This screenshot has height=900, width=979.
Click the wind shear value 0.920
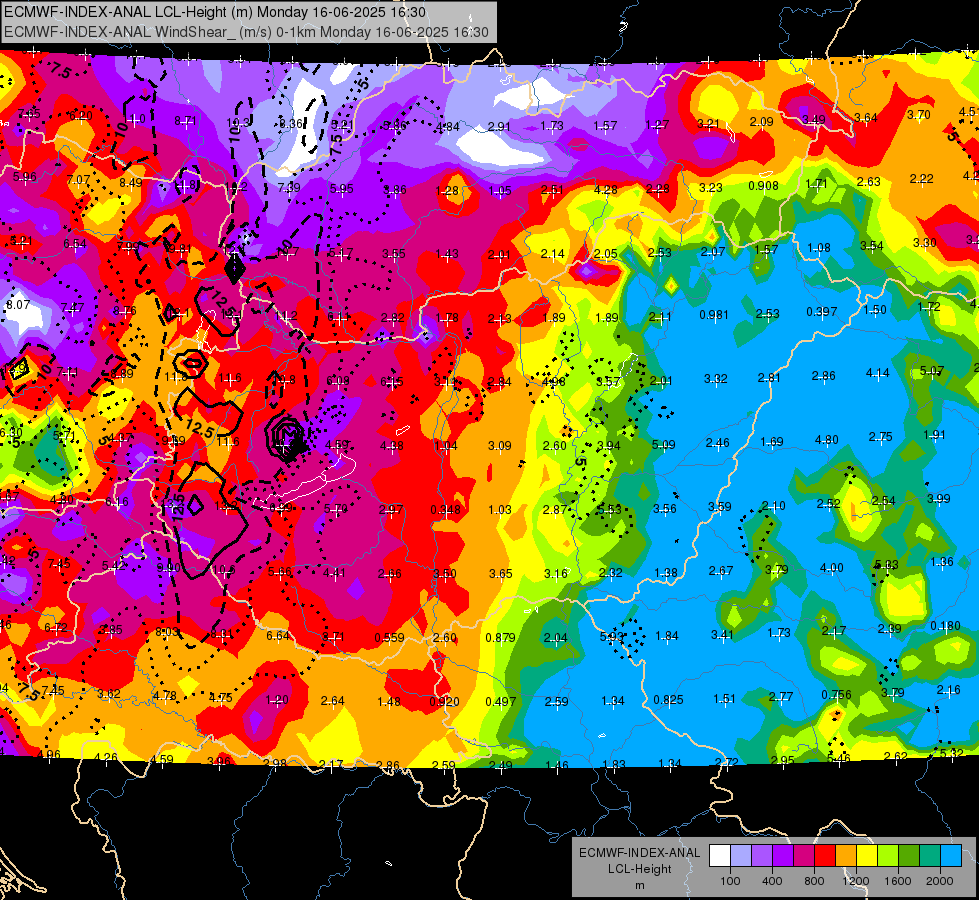coord(445,701)
